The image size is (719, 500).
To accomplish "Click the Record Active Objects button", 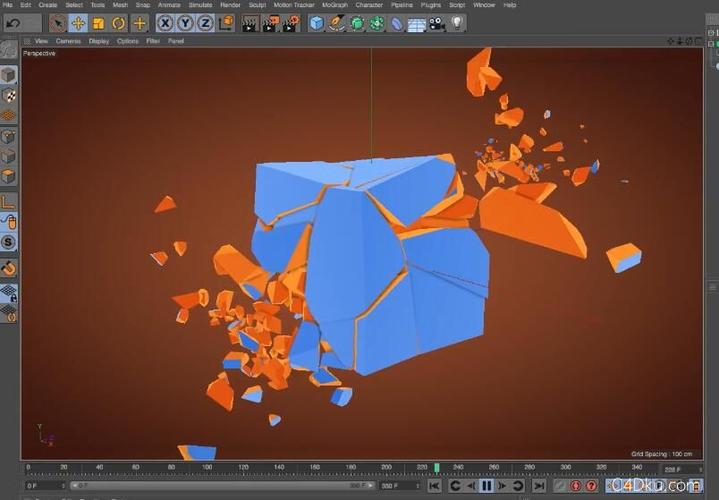I will (560, 485).
